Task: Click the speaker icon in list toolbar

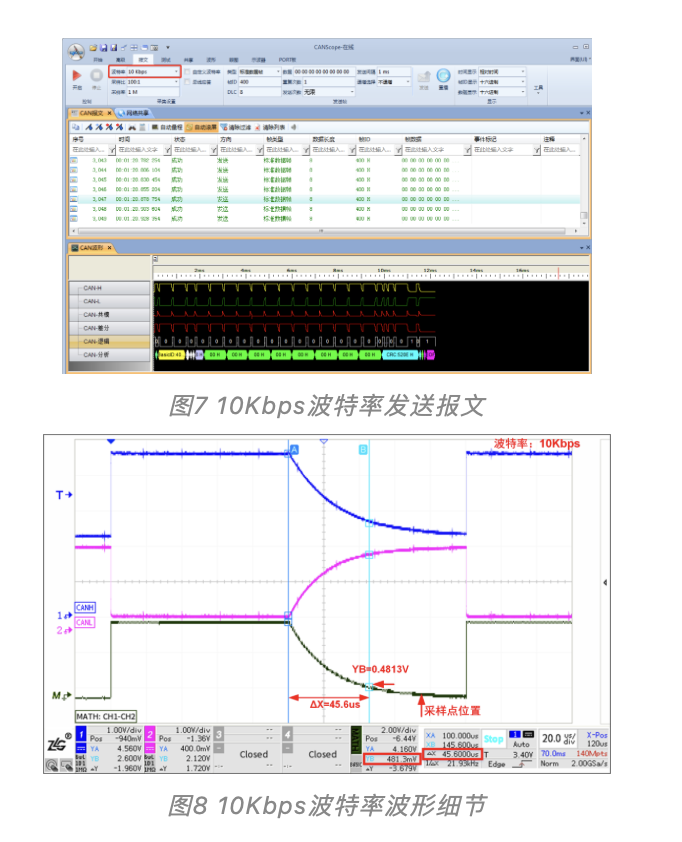Action: (x=294, y=127)
